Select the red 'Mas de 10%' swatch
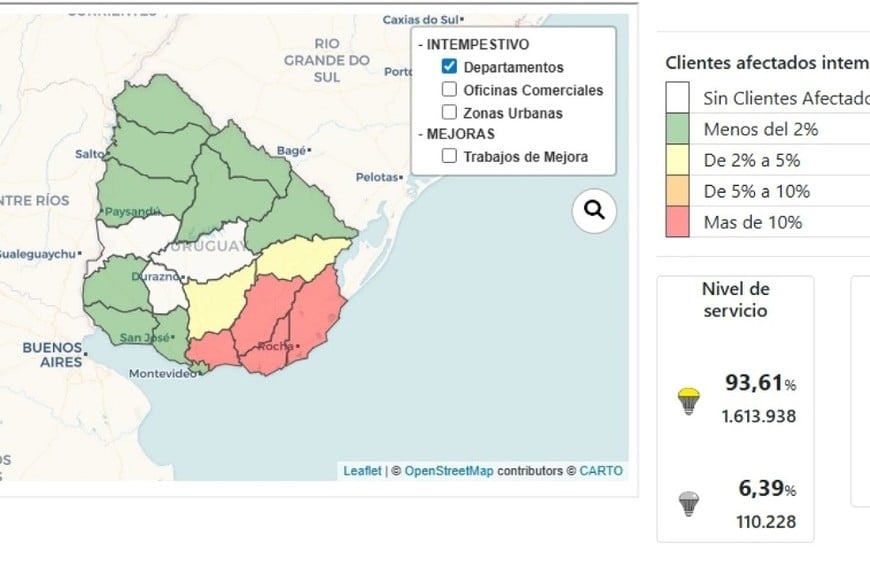 [x=676, y=222]
